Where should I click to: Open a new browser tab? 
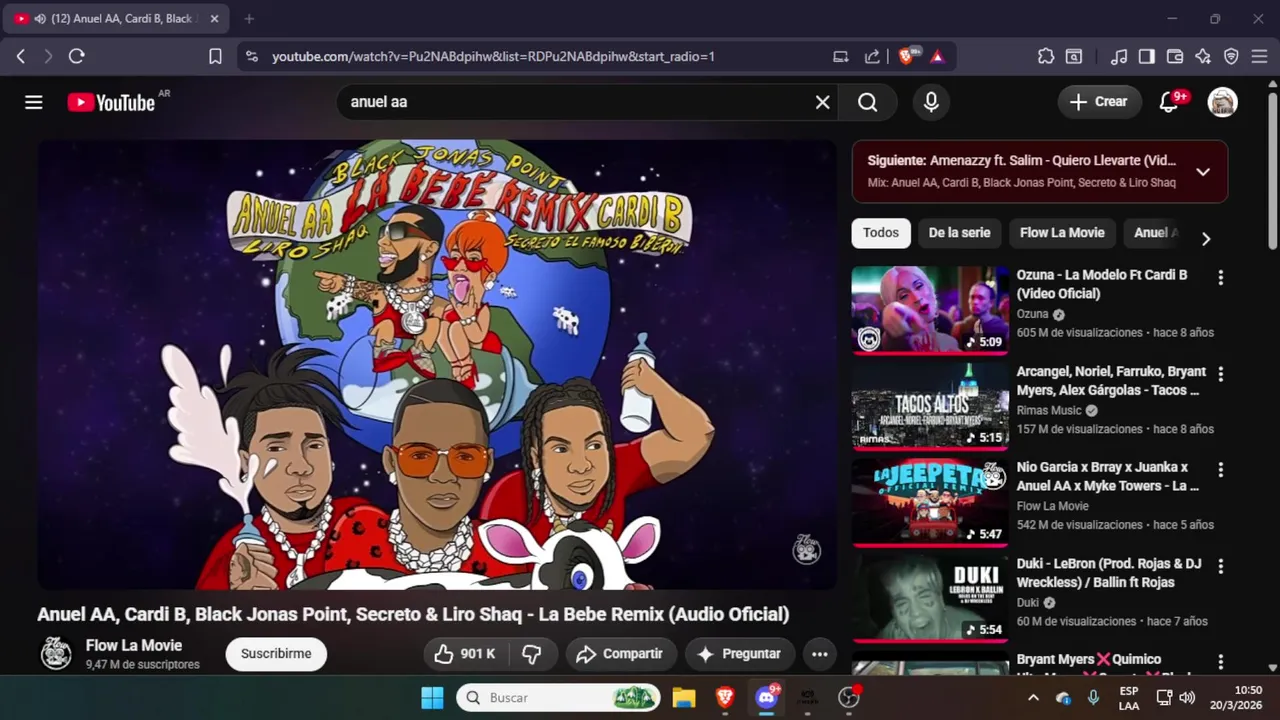(249, 19)
